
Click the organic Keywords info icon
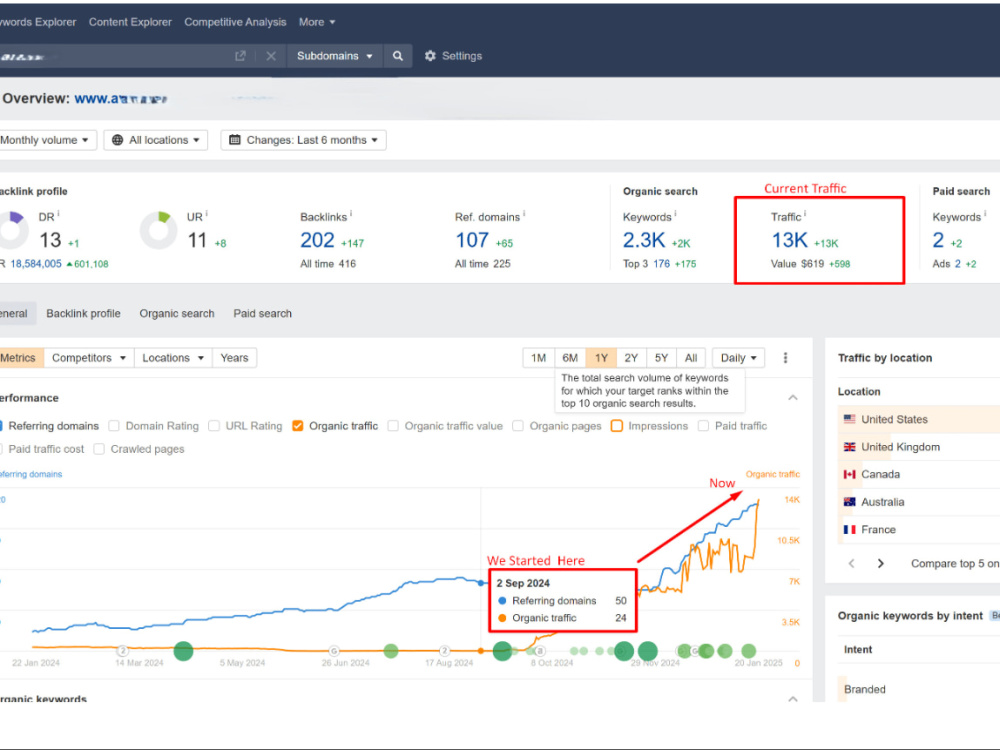675,214
